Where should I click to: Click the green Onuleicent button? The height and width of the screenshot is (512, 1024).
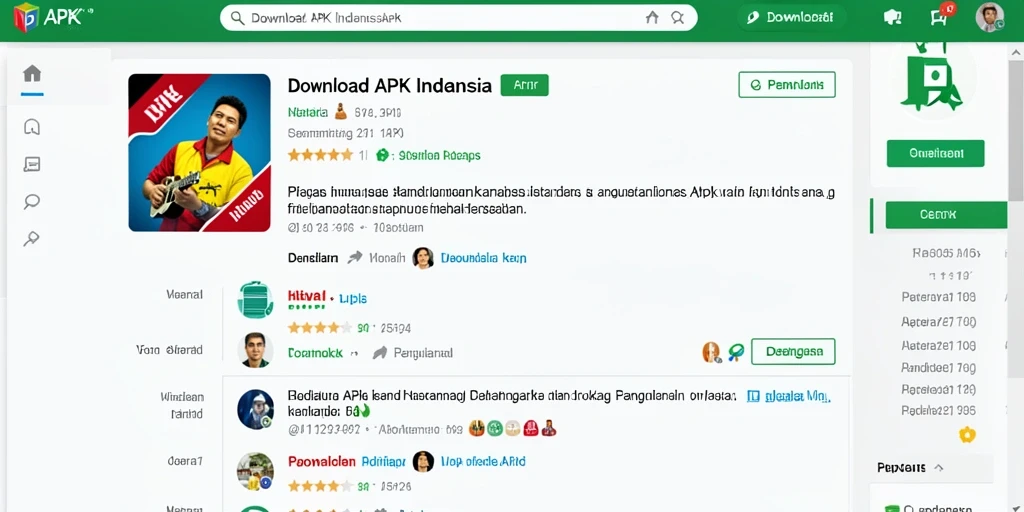pos(936,153)
